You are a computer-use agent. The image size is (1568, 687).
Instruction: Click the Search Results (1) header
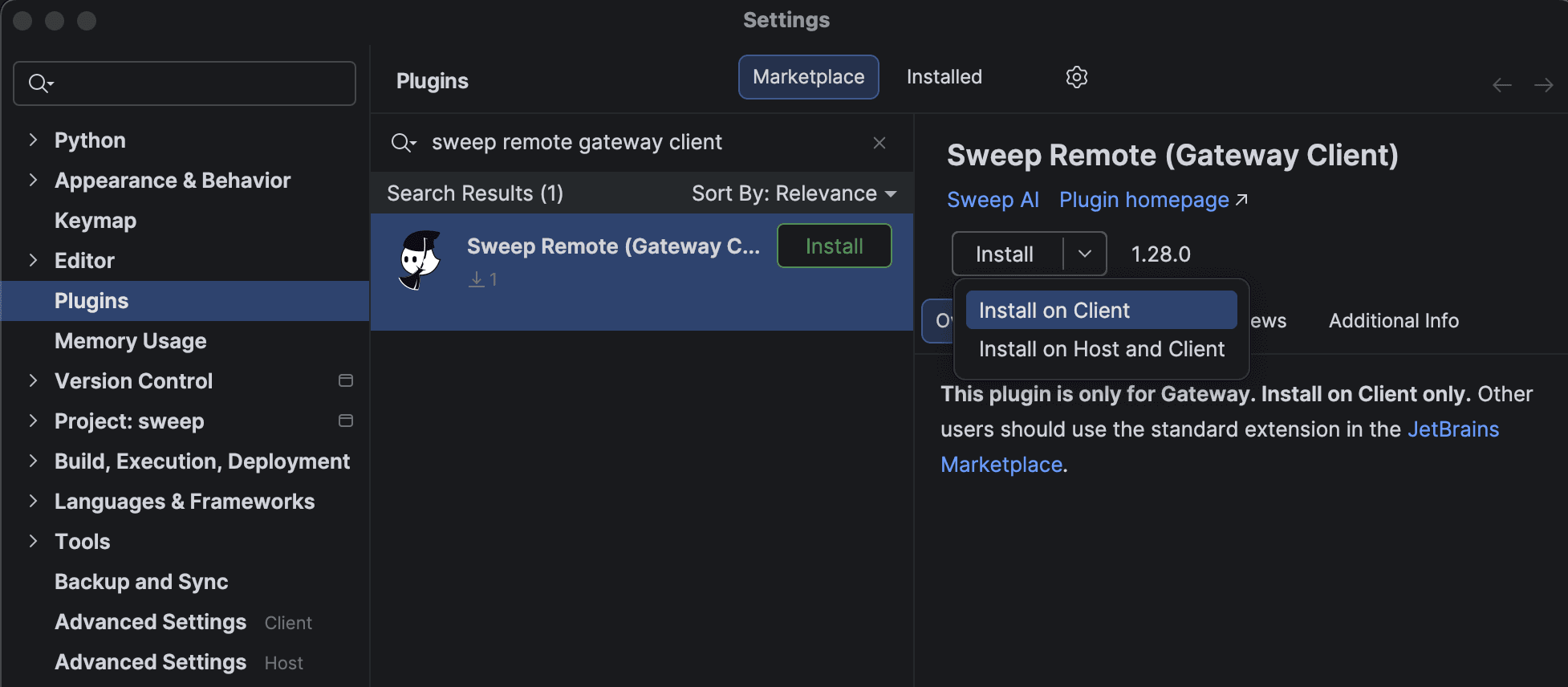click(475, 193)
